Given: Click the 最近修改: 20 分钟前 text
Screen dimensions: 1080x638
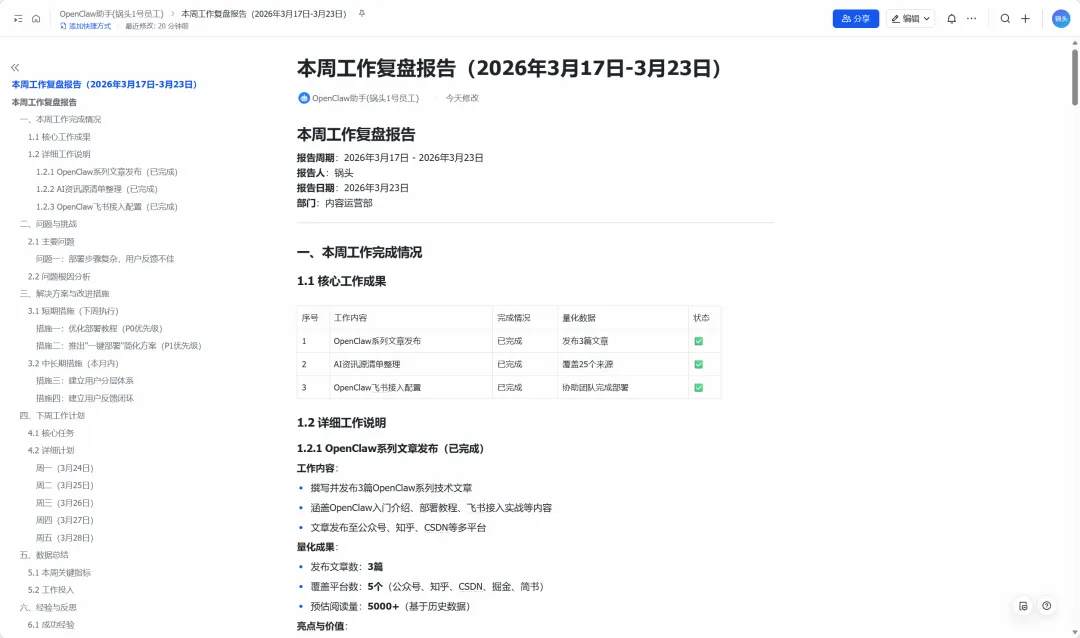Looking at the screenshot, I should [157, 26].
